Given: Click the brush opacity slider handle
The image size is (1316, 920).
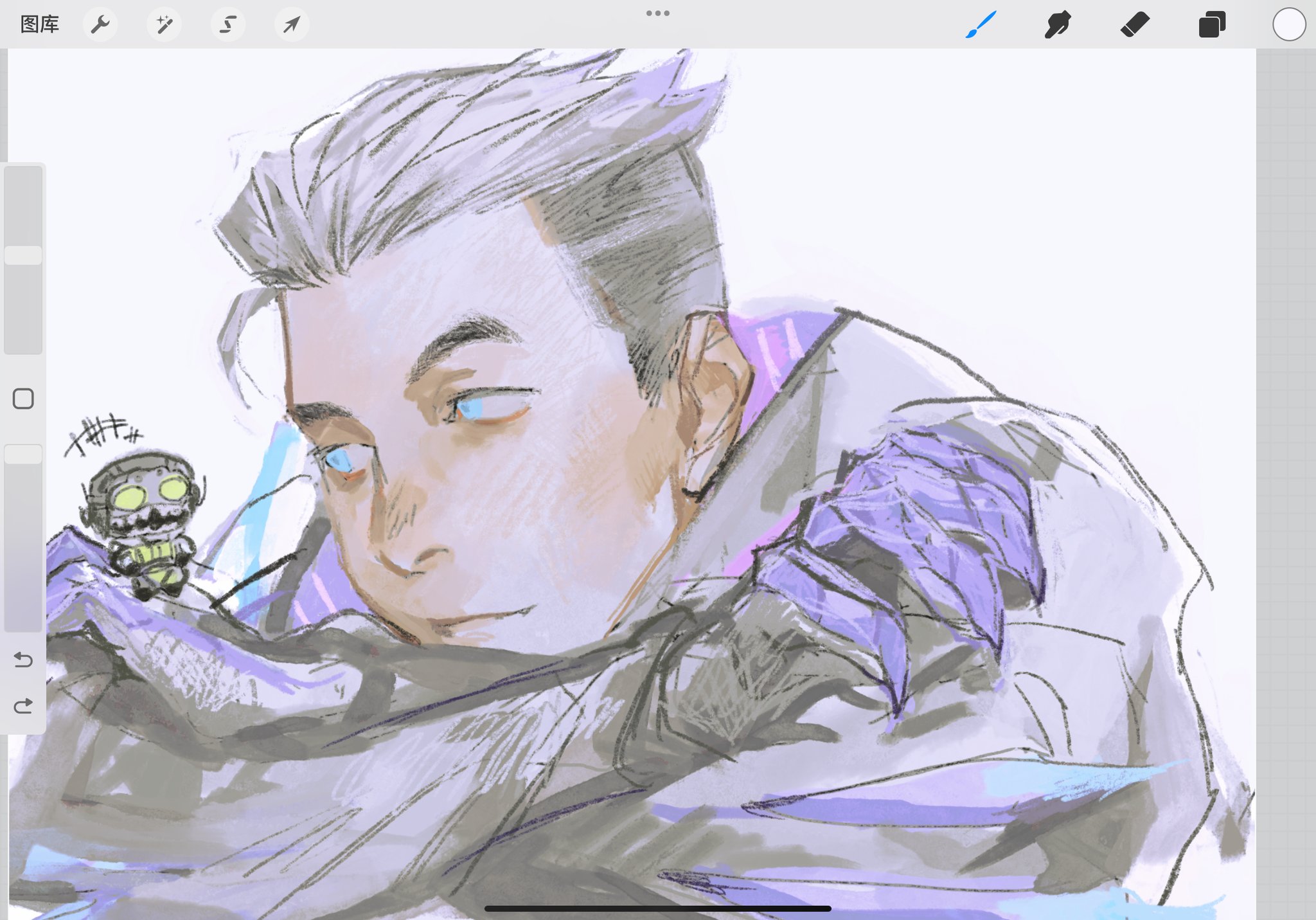Looking at the screenshot, I should click(x=23, y=454).
